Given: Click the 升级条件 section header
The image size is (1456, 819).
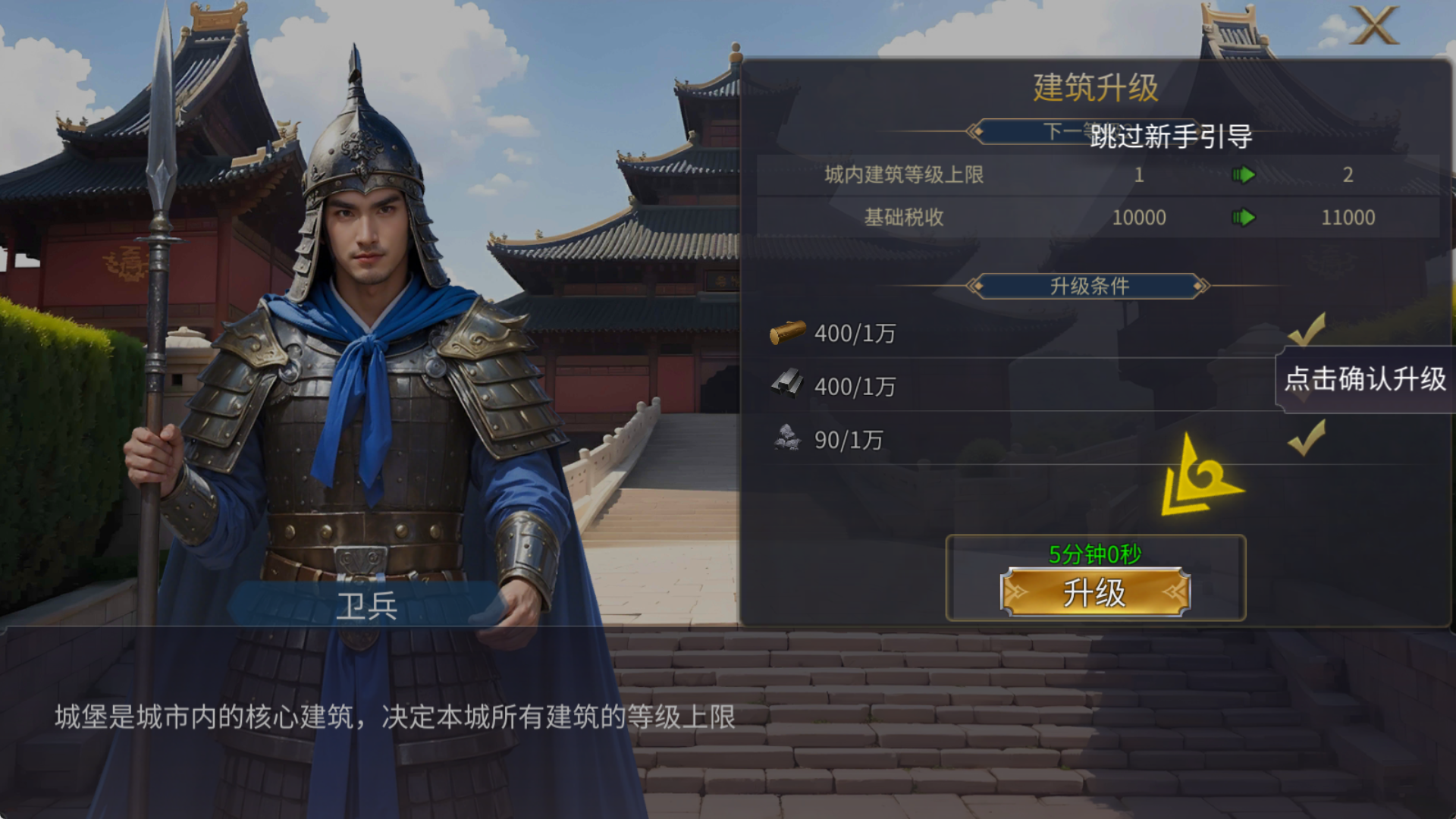Looking at the screenshot, I should click(x=1089, y=286).
